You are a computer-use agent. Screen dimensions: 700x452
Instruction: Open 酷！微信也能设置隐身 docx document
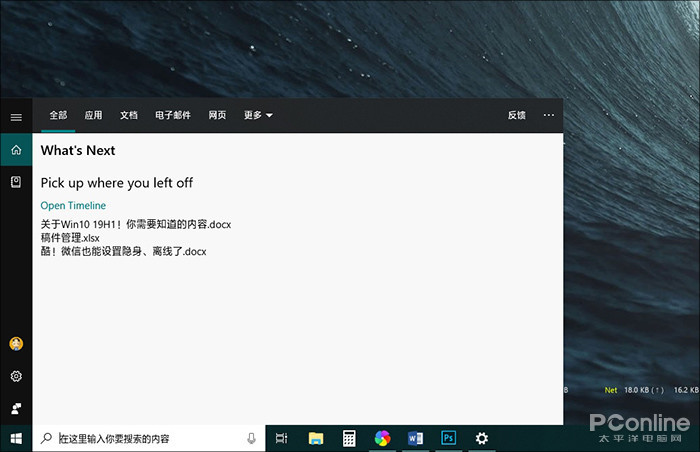click(123, 251)
